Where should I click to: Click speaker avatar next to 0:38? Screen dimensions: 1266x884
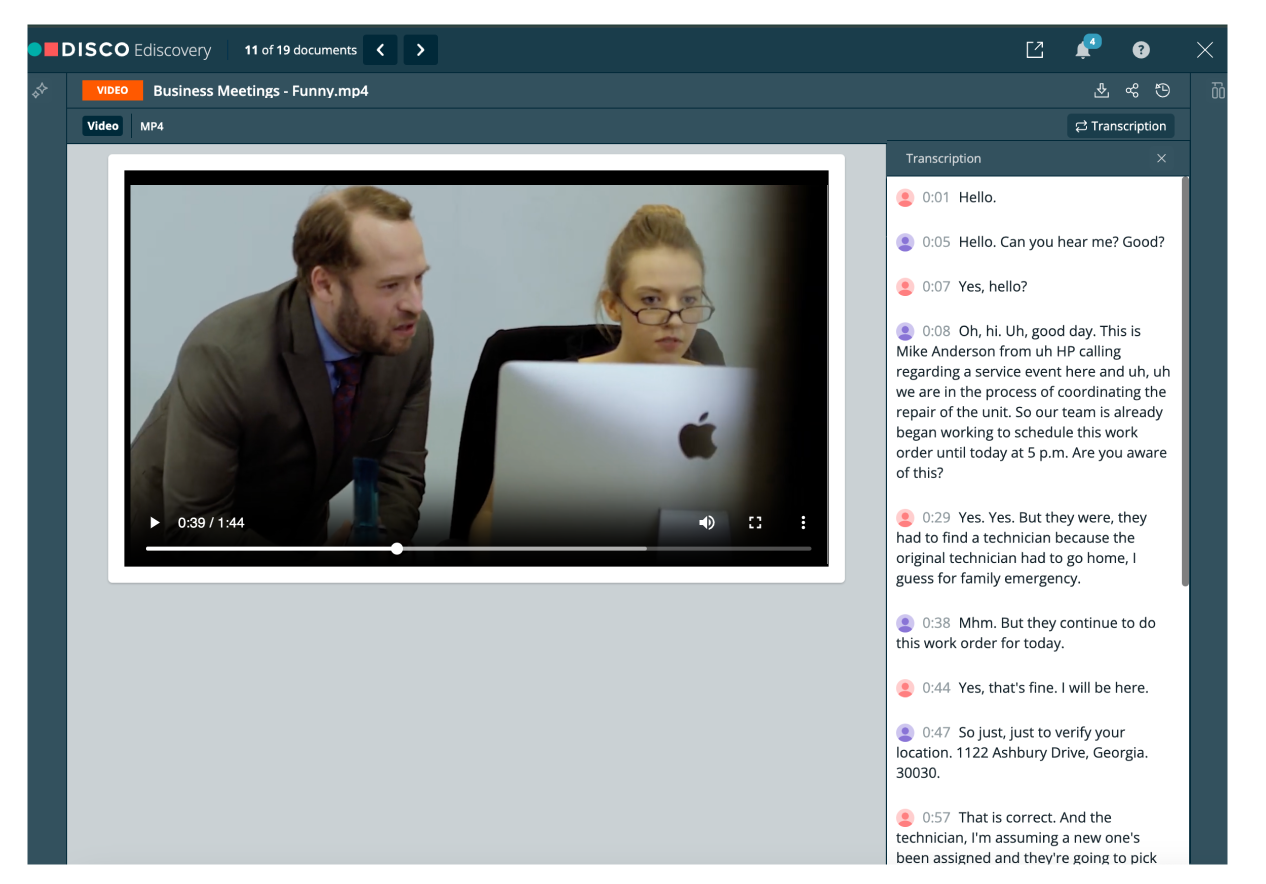click(905, 624)
